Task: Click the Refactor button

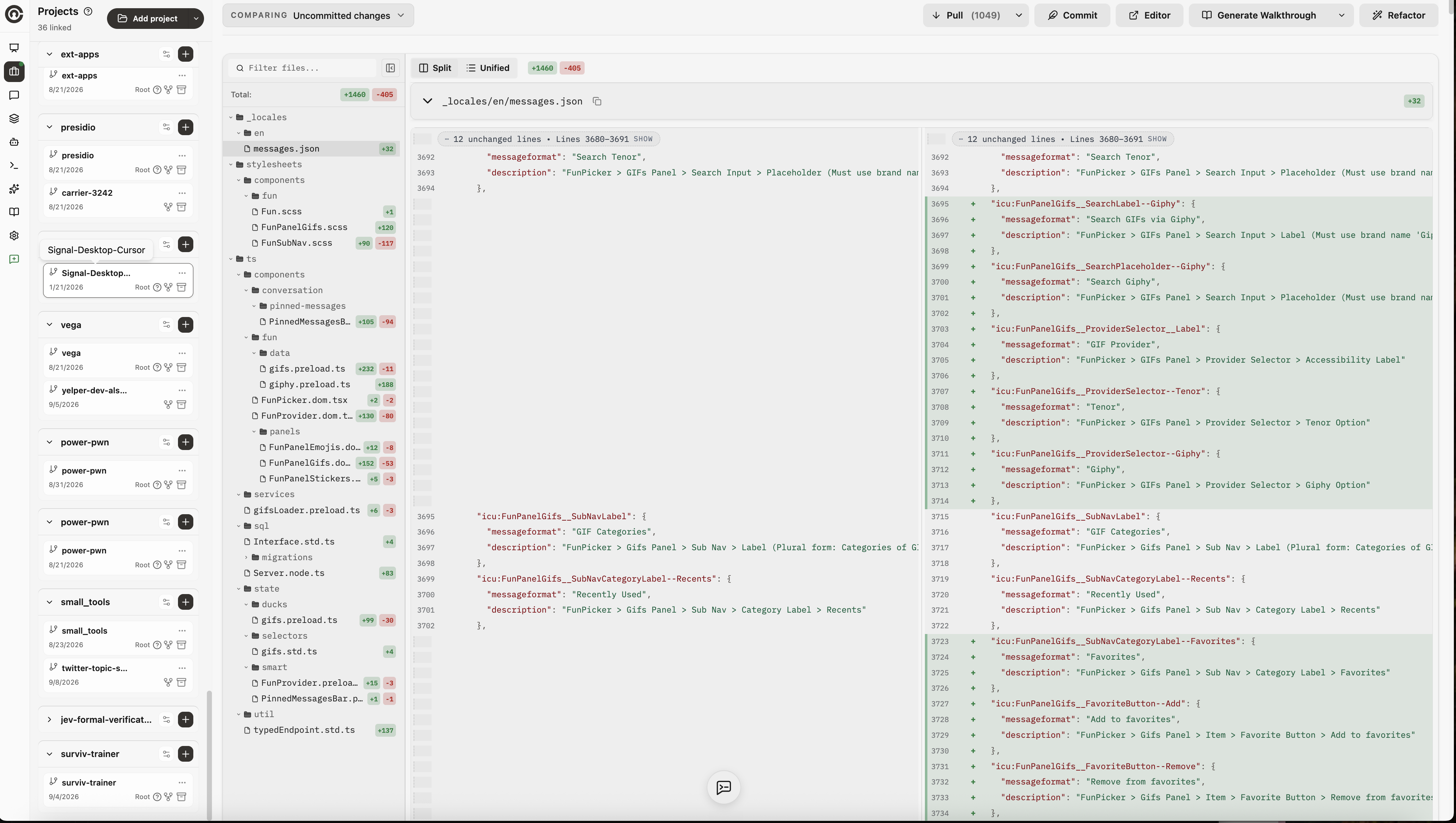Action: 1398,15
